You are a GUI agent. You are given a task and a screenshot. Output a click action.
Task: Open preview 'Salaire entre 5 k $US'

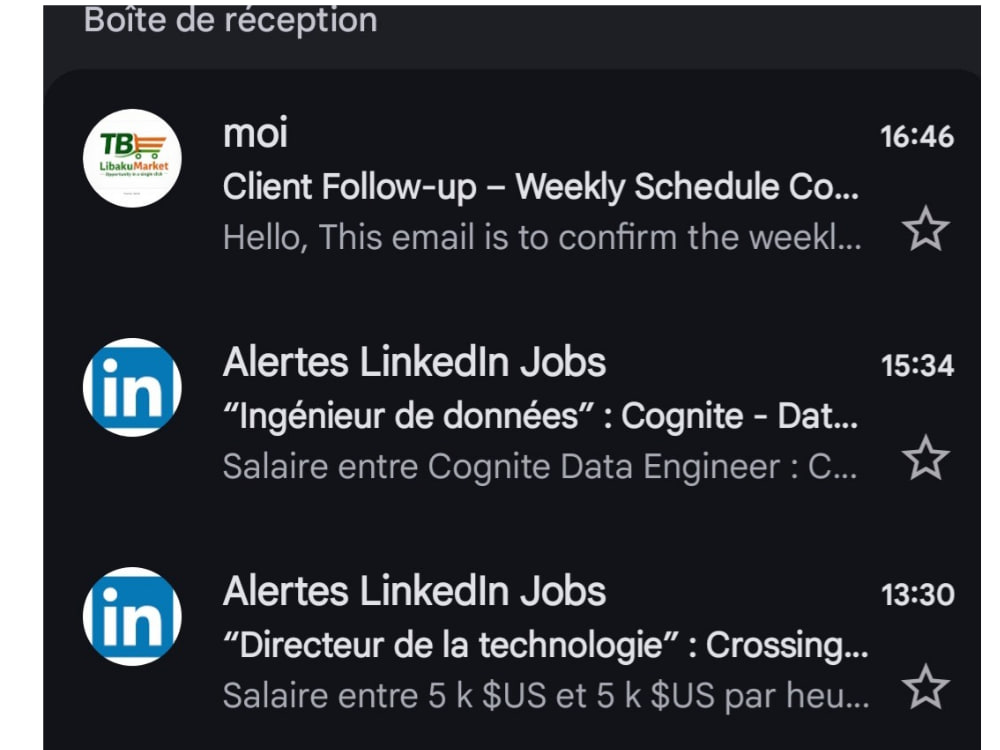click(x=546, y=695)
